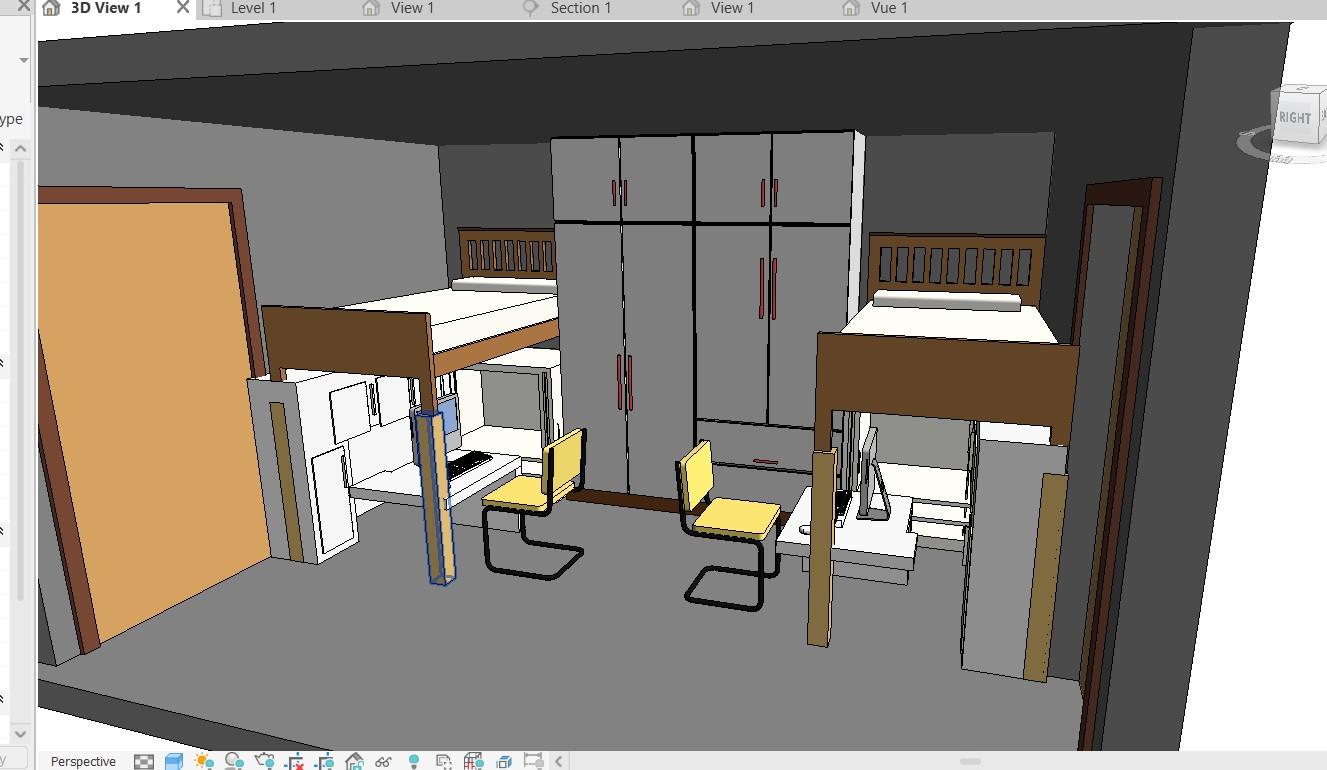This screenshot has width=1327, height=770.
Task: Toggle Sun Path on or off
Action: click(x=204, y=762)
